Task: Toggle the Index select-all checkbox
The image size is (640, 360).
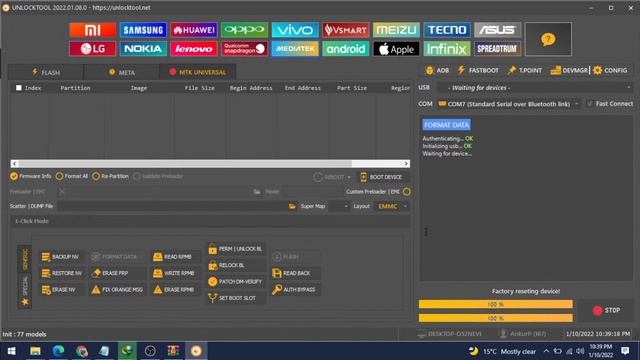Action: [x=18, y=88]
